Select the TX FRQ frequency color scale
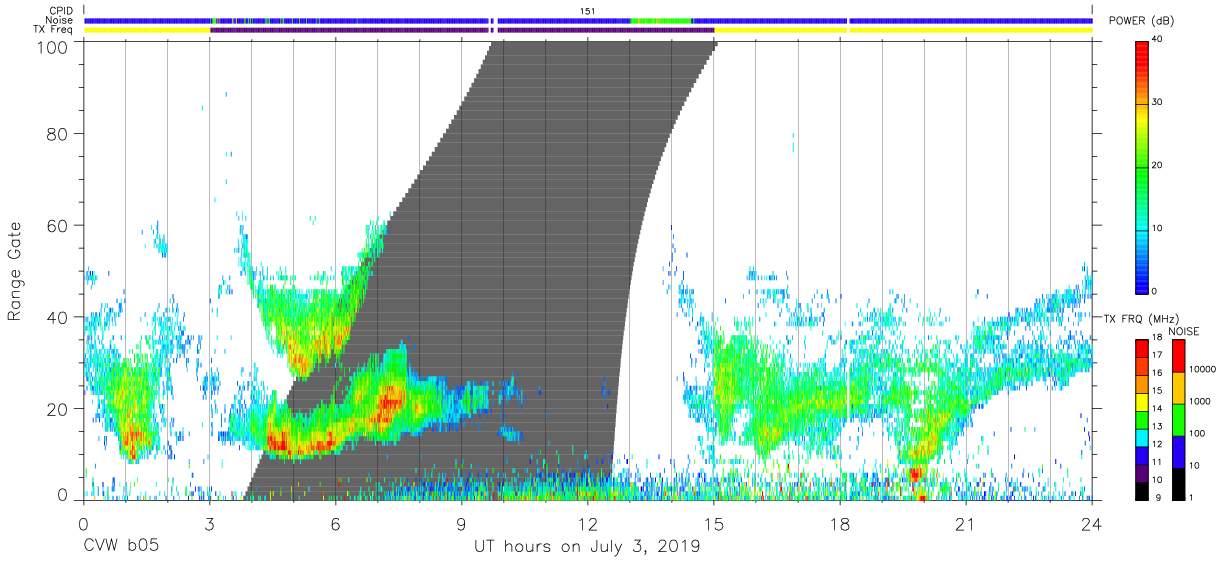This screenshot has width=1228, height=567. point(1141,418)
